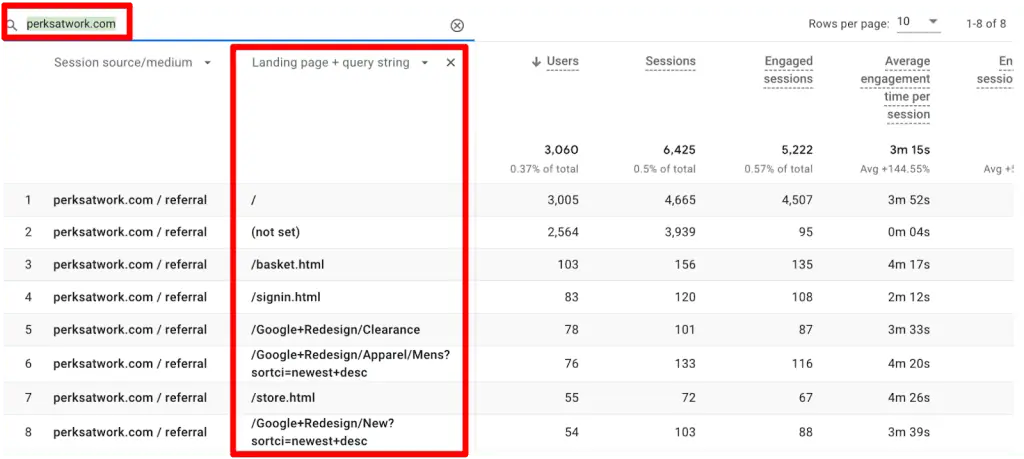The height and width of the screenshot is (459, 1024).
Task: Click the 0.37% of total label
Action: pyautogui.click(x=545, y=169)
